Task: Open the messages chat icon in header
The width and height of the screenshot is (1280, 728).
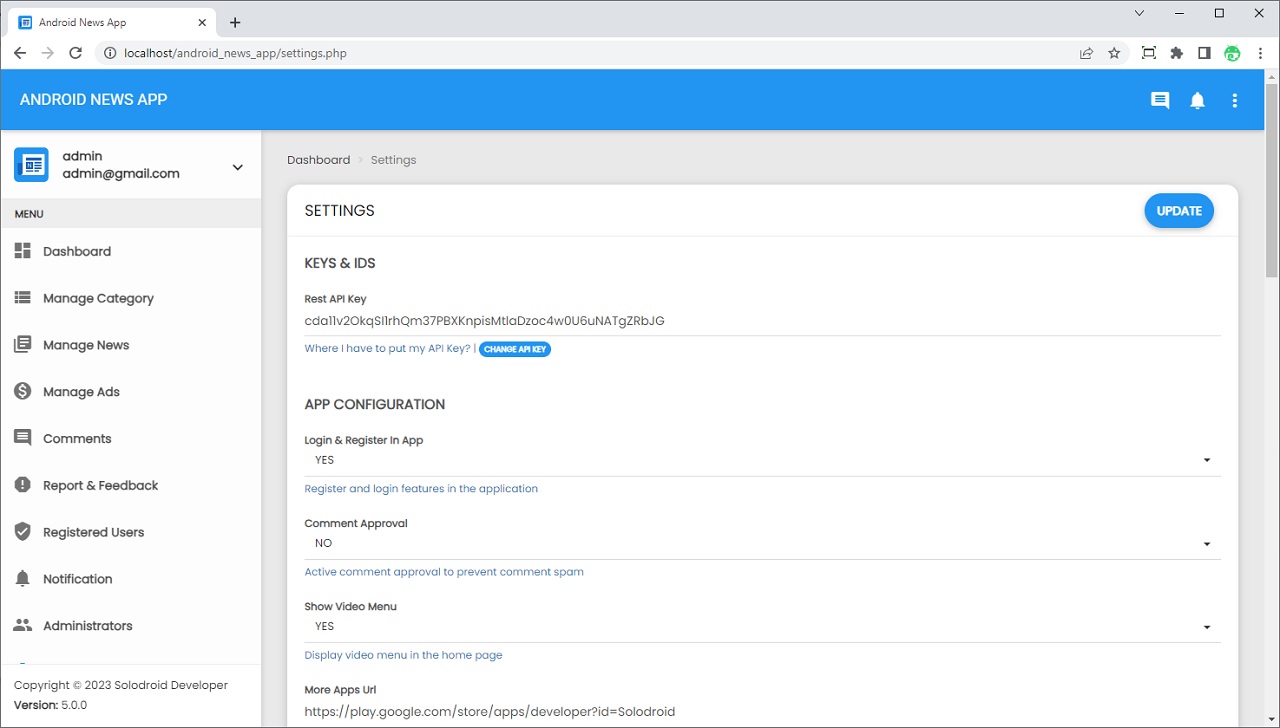Action: click(1160, 100)
